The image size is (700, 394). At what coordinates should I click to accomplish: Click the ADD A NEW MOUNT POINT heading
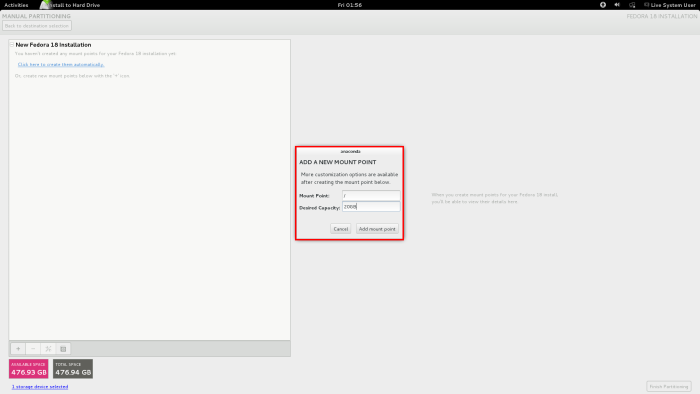click(338, 162)
